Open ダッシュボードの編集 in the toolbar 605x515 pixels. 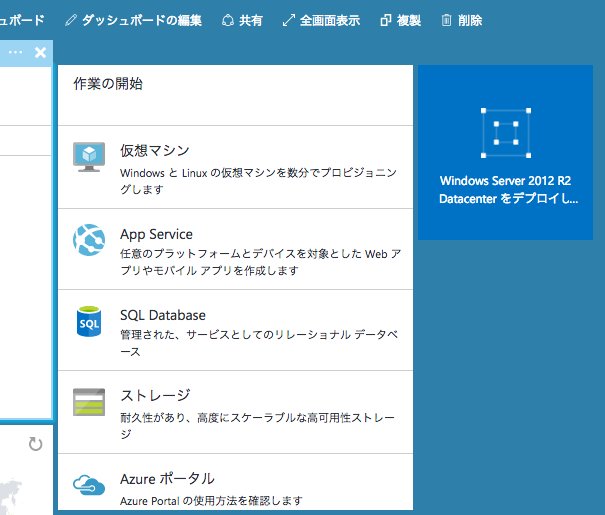(142, 20)
